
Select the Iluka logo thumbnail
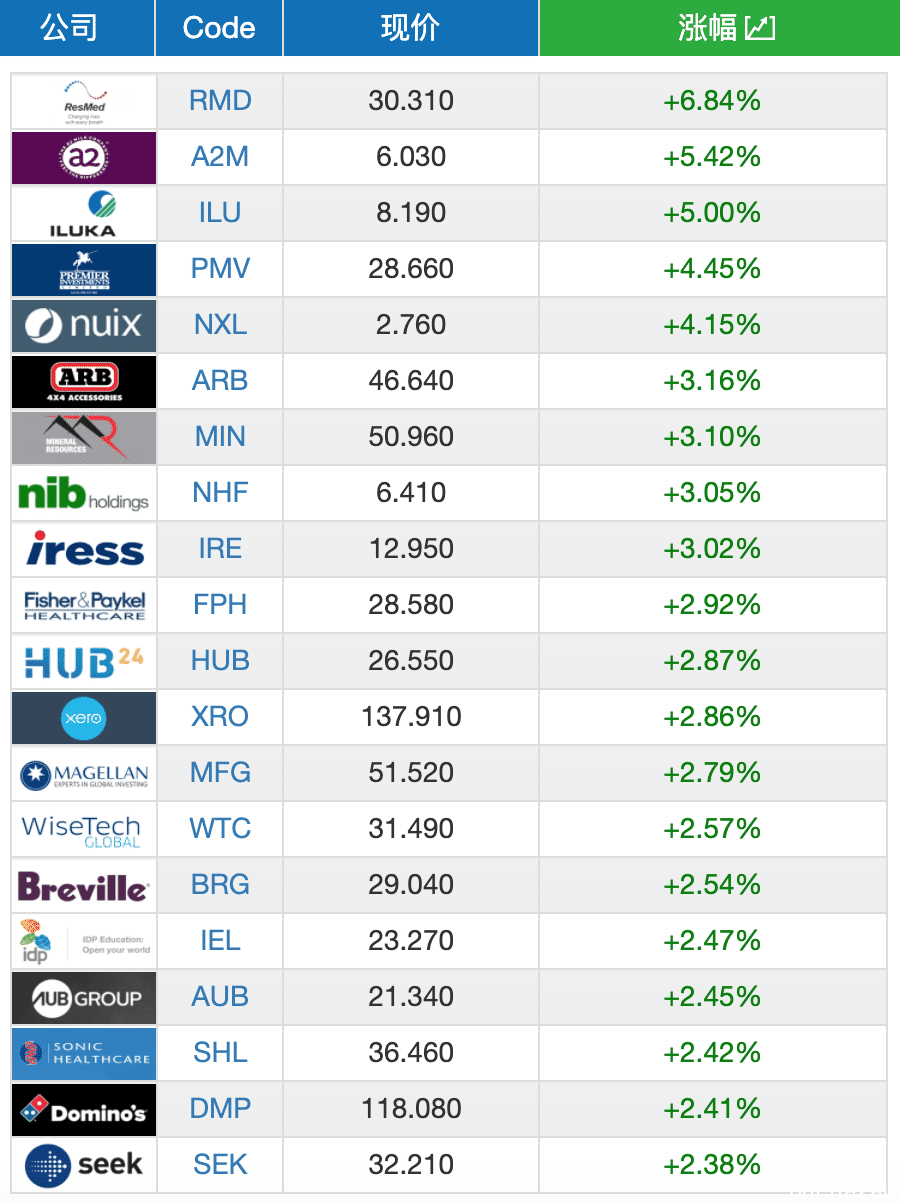(x=84, y=213)
